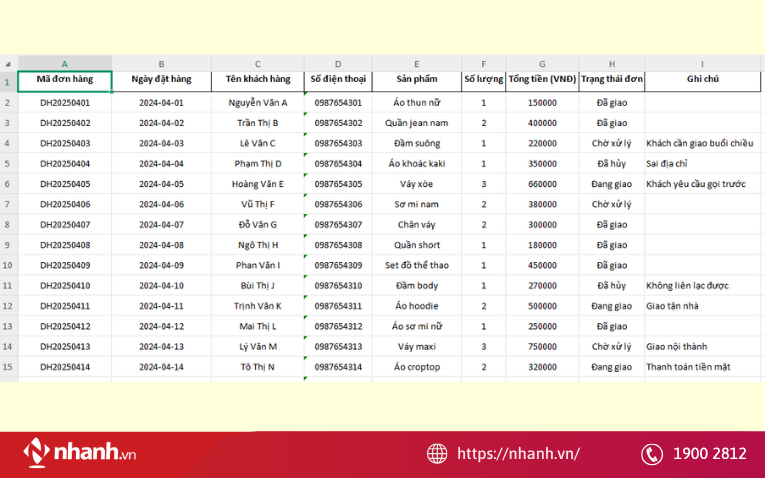Viewport: 765px width, 478px height.
Task: Select customer cell 'Hoàng Văn E'
Action: tap(258, 184)
